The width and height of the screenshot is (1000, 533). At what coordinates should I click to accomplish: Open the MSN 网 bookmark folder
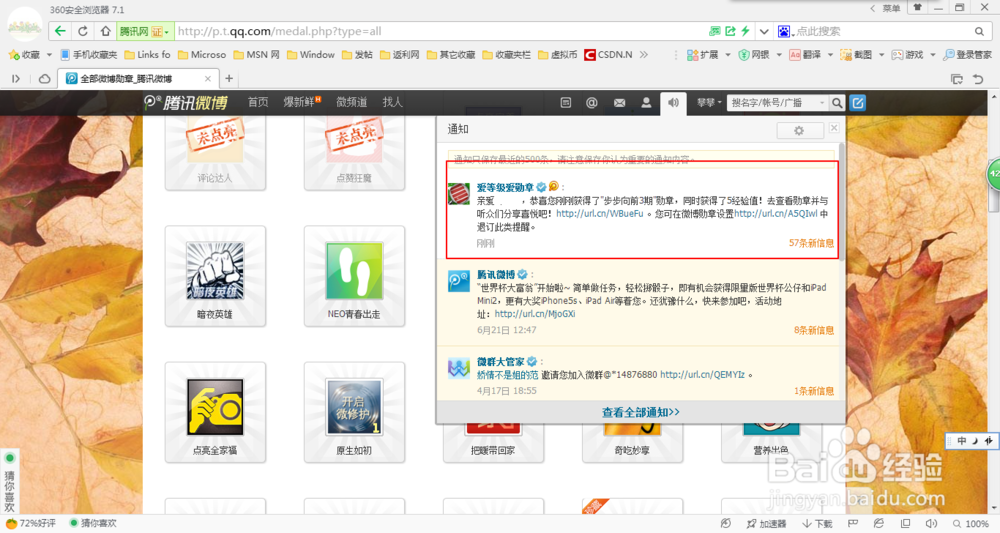click(x=256, y=55)
